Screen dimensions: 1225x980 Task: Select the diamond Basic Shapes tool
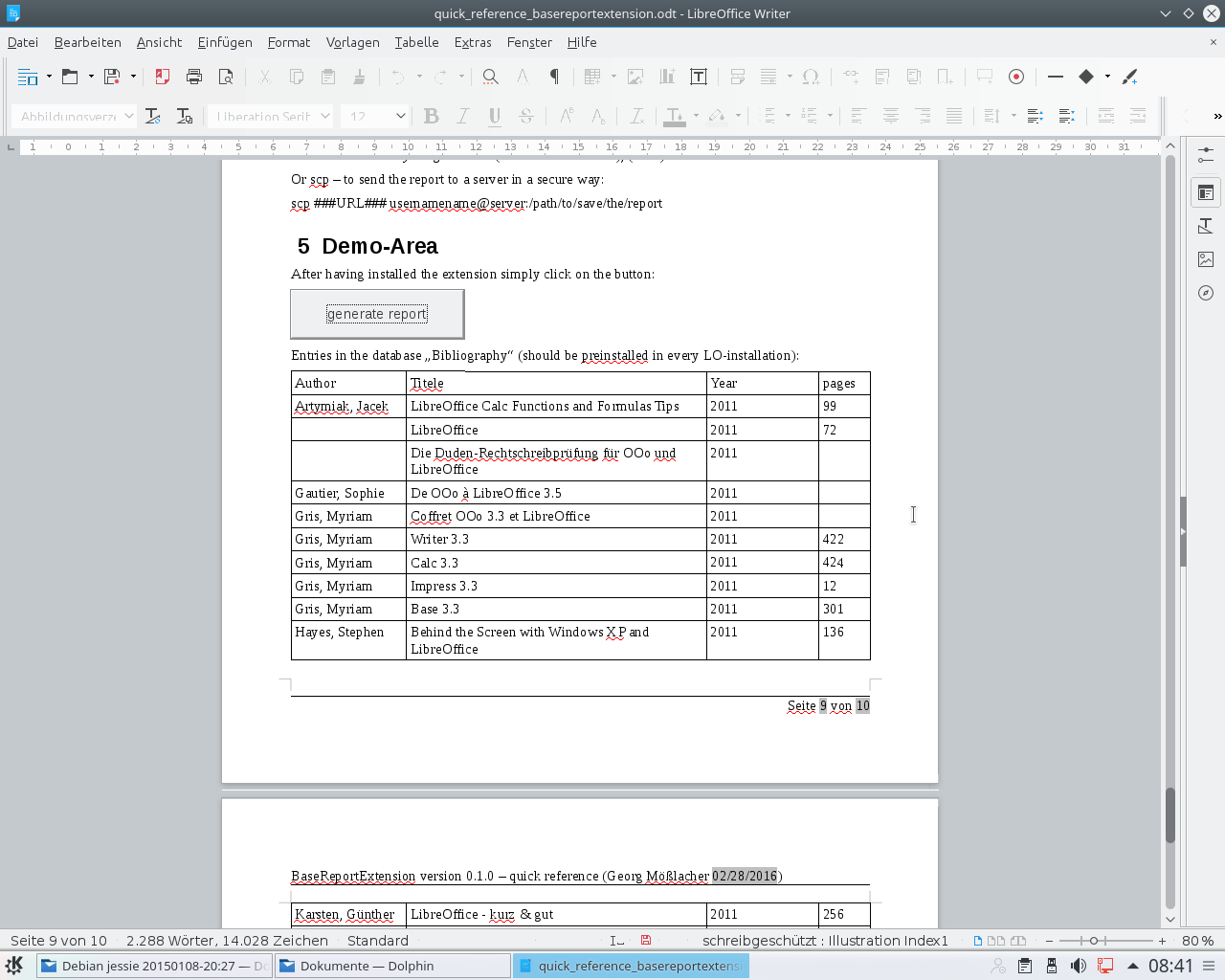click(x=1086, y=77)
